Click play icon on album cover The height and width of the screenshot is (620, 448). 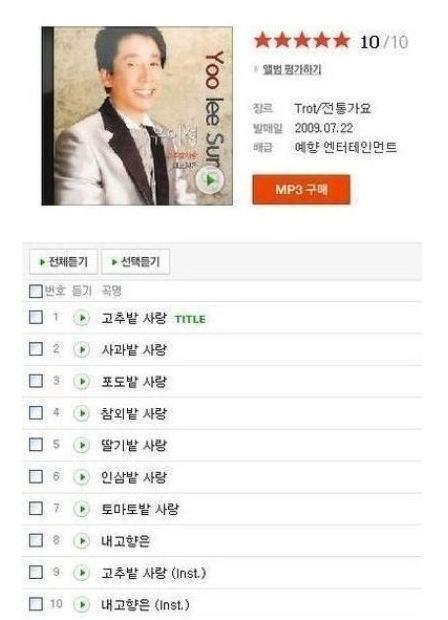click(210, 180)
